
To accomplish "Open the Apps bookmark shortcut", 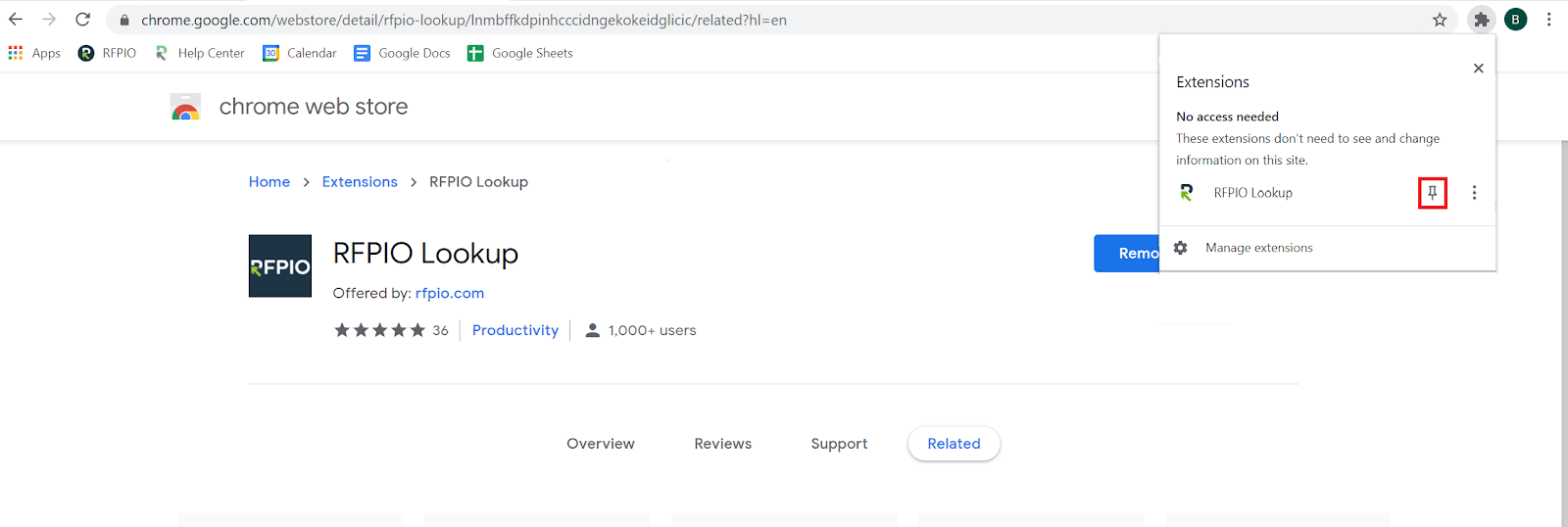I will [x=34, y=53].
